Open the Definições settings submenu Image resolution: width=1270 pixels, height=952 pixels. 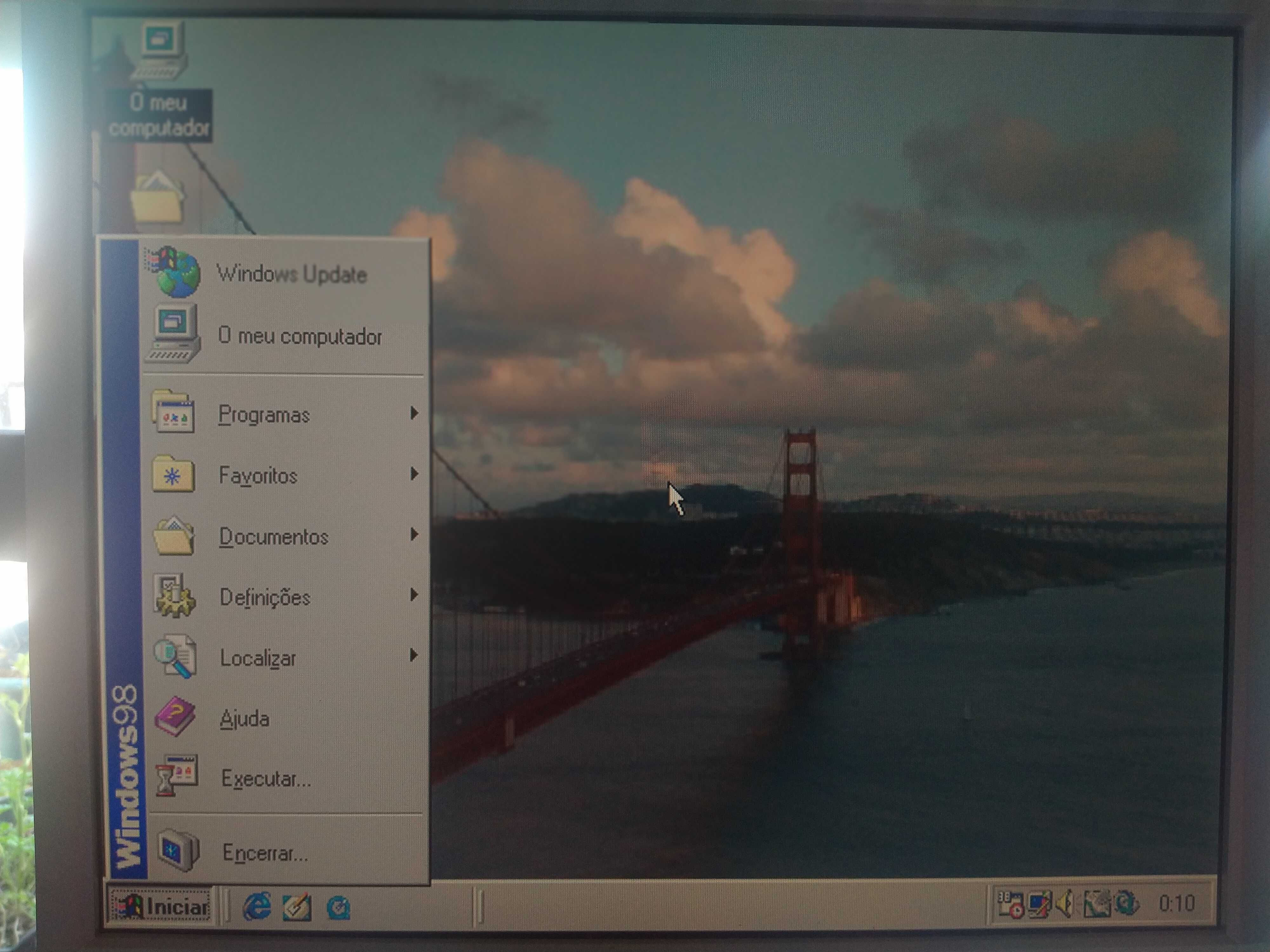(x=285, y=597)
